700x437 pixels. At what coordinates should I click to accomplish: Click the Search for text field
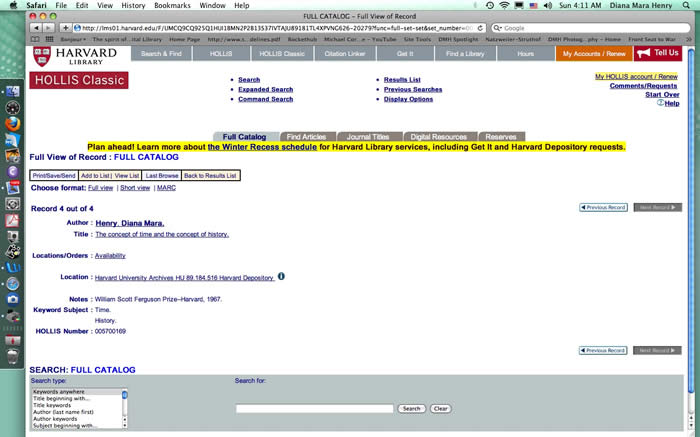click(x=314, y=409)
